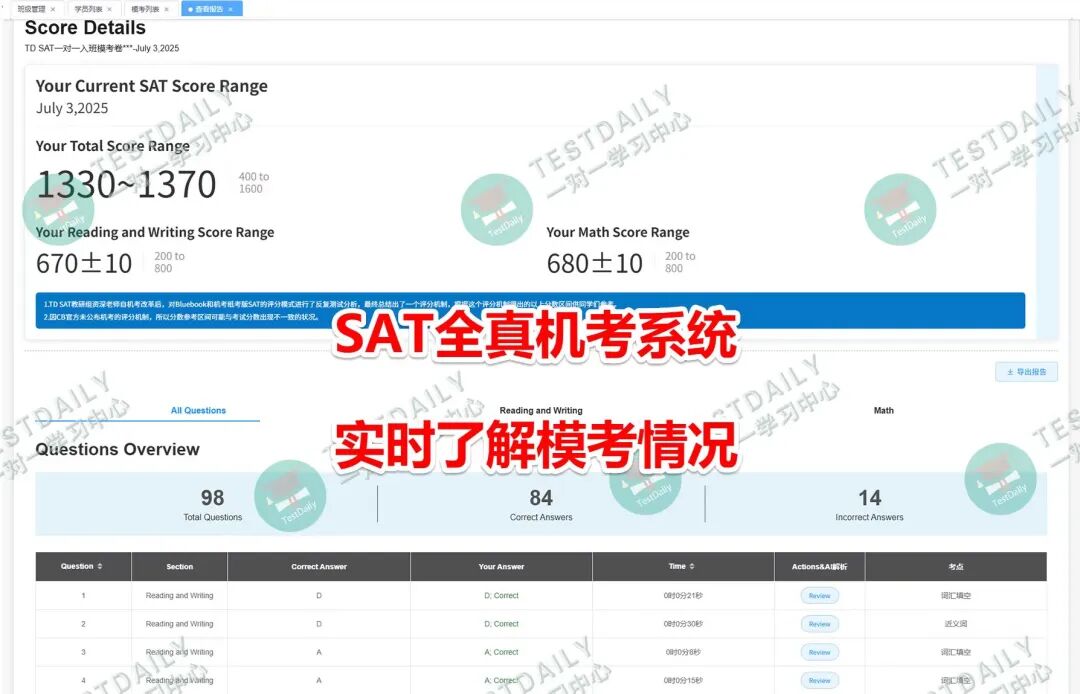This screenshot has height=694, width=1080.
Task: Switch to the 模考列表 tab
Action: tap(145, 10)
